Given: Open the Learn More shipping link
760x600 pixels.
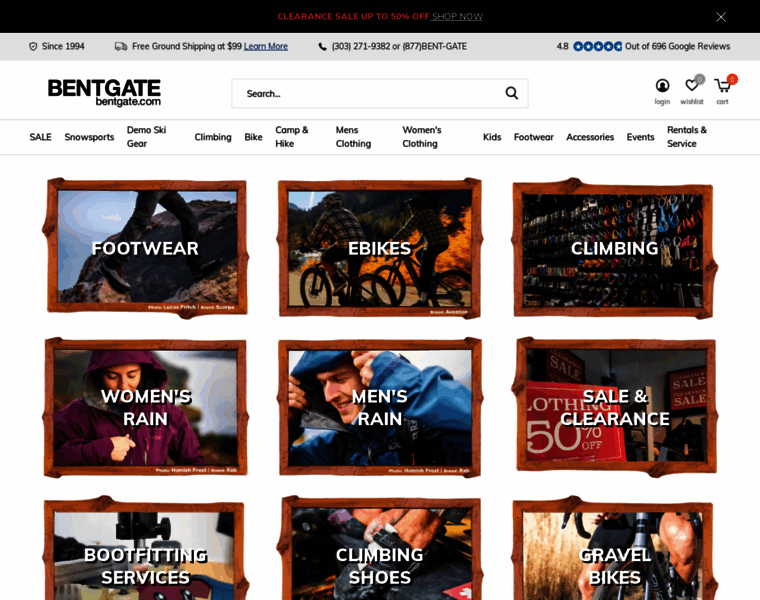Looking at the screenshot, I should [266, 47].
